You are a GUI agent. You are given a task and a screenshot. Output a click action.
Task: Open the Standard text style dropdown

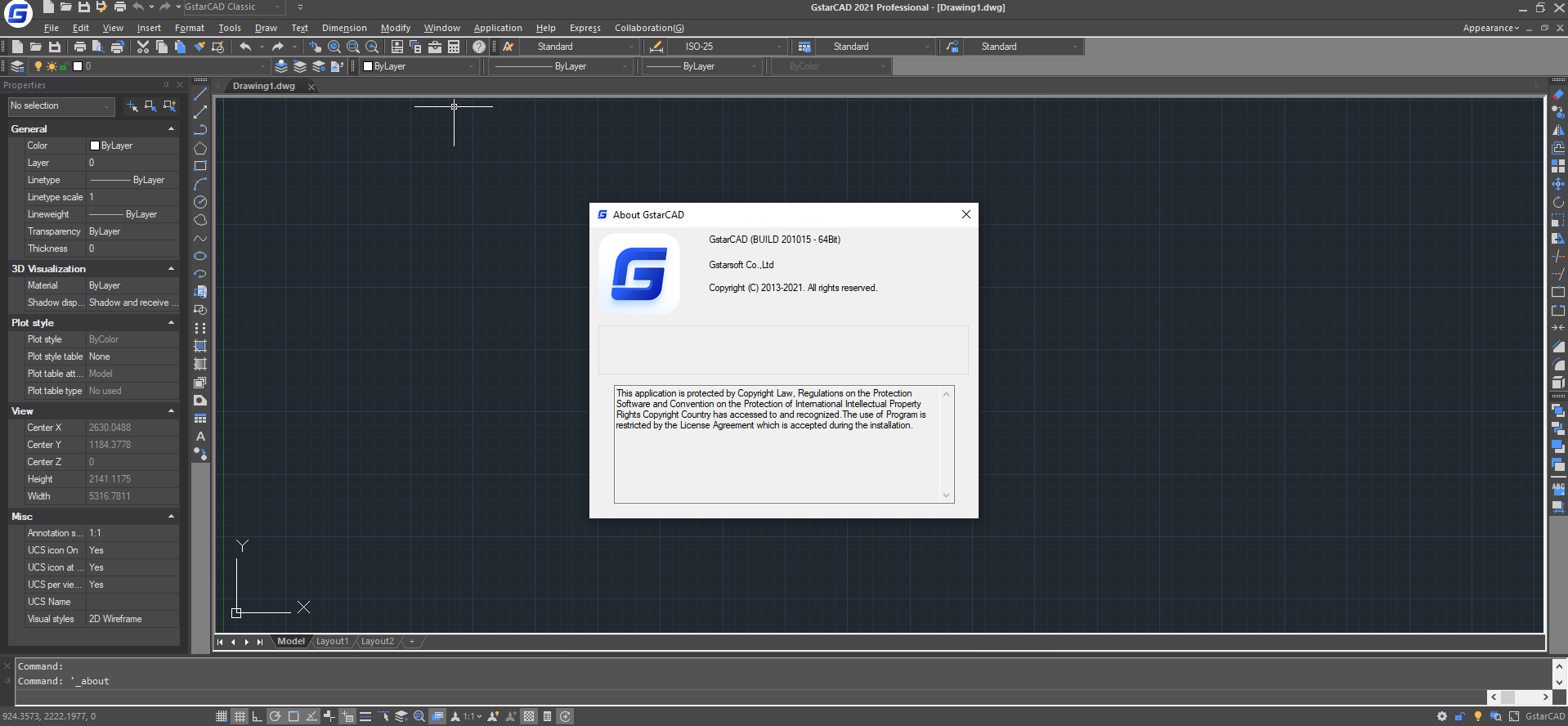click(579, 47)
